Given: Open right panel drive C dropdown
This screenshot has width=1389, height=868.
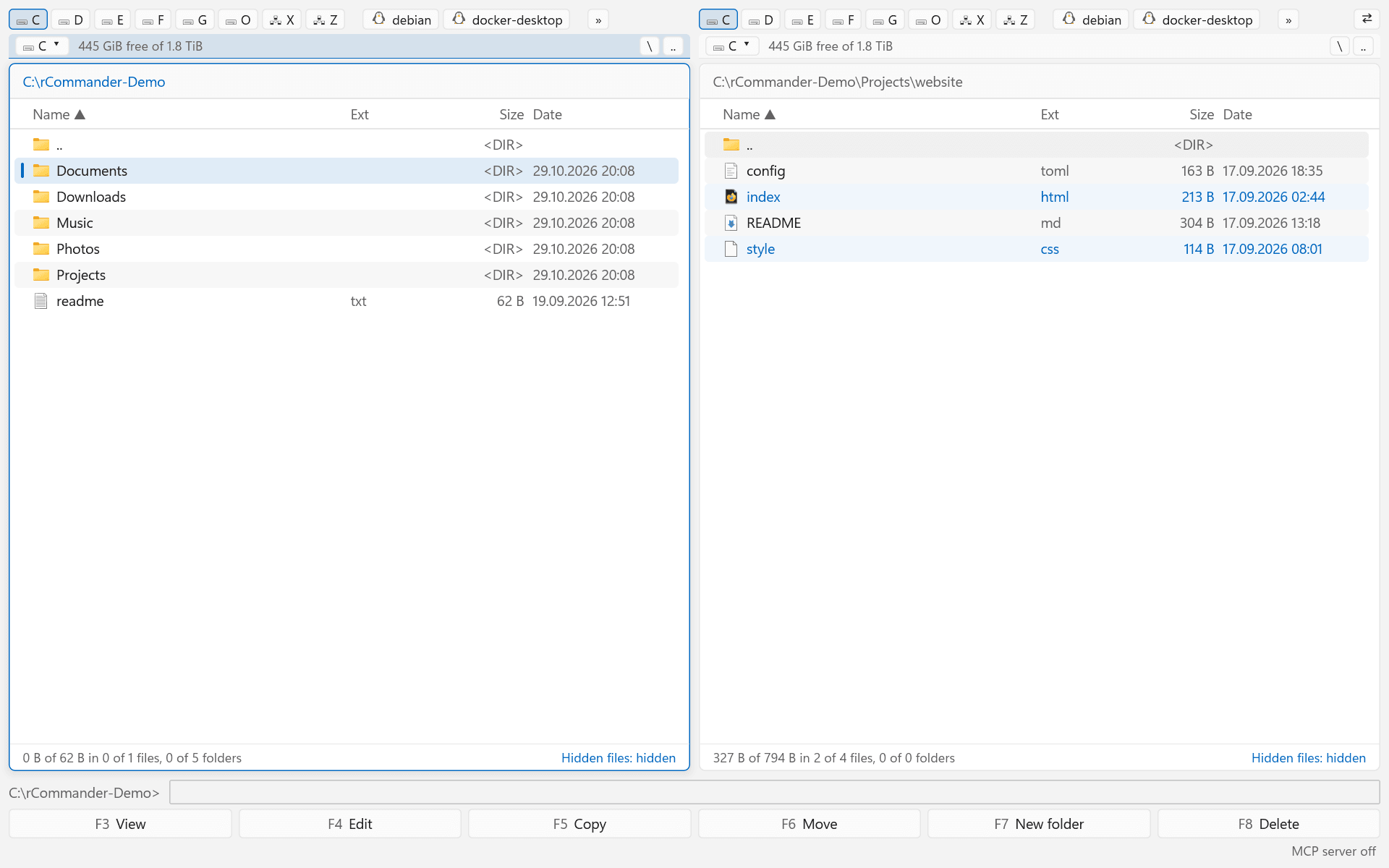Looking at the screenshot, I should pyautogui.click(x=732, y=46).
